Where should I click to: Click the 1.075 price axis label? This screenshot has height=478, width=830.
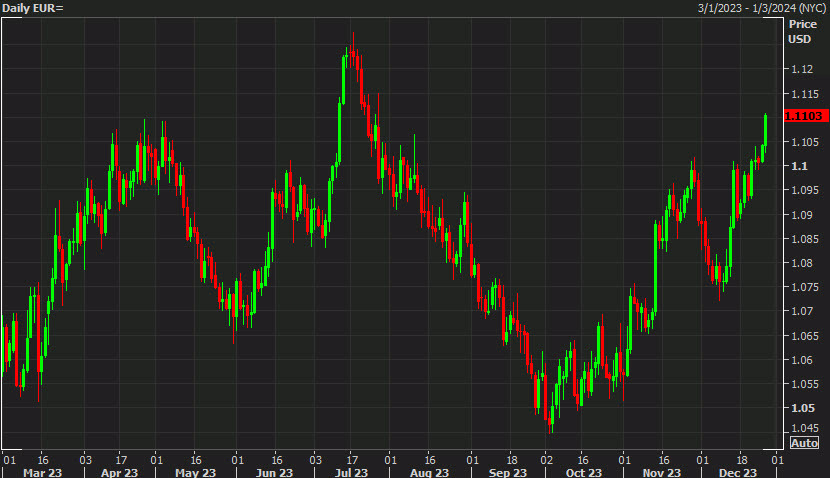[805, 287]
